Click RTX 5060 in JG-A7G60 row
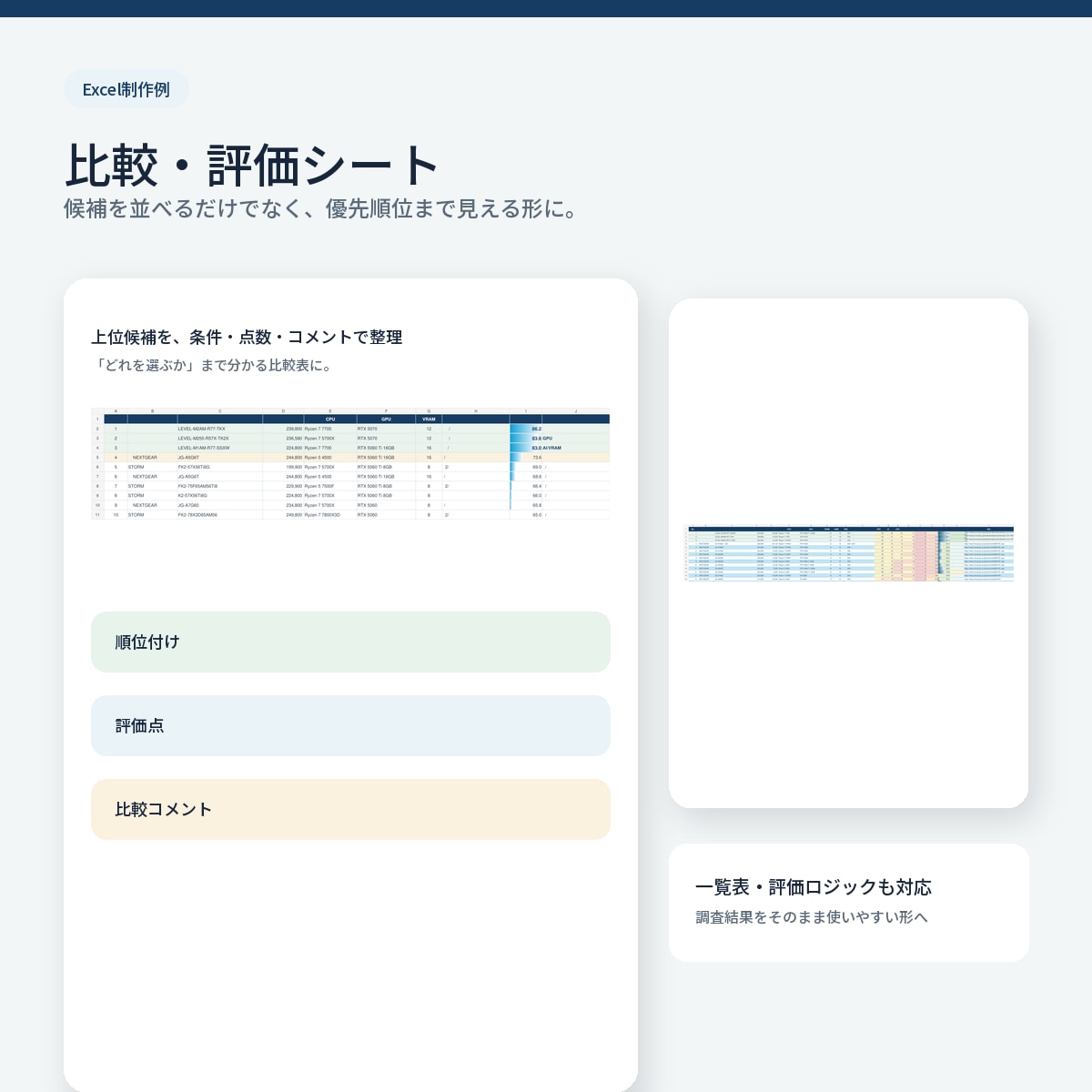Image resolution: width=1092 pixels, height=1092 pixels. click(368, 505)
